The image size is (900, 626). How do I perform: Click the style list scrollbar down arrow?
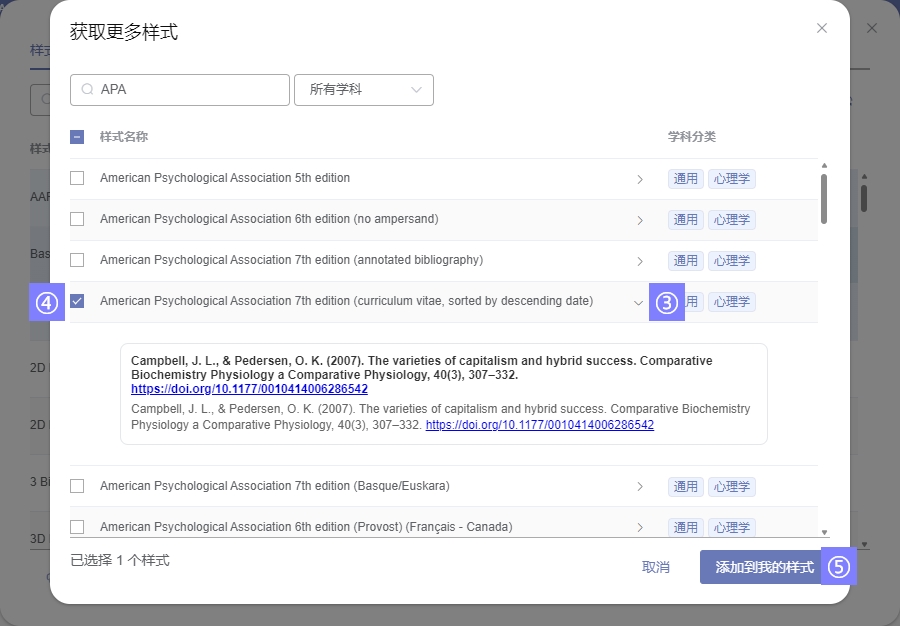coord(824,533)
